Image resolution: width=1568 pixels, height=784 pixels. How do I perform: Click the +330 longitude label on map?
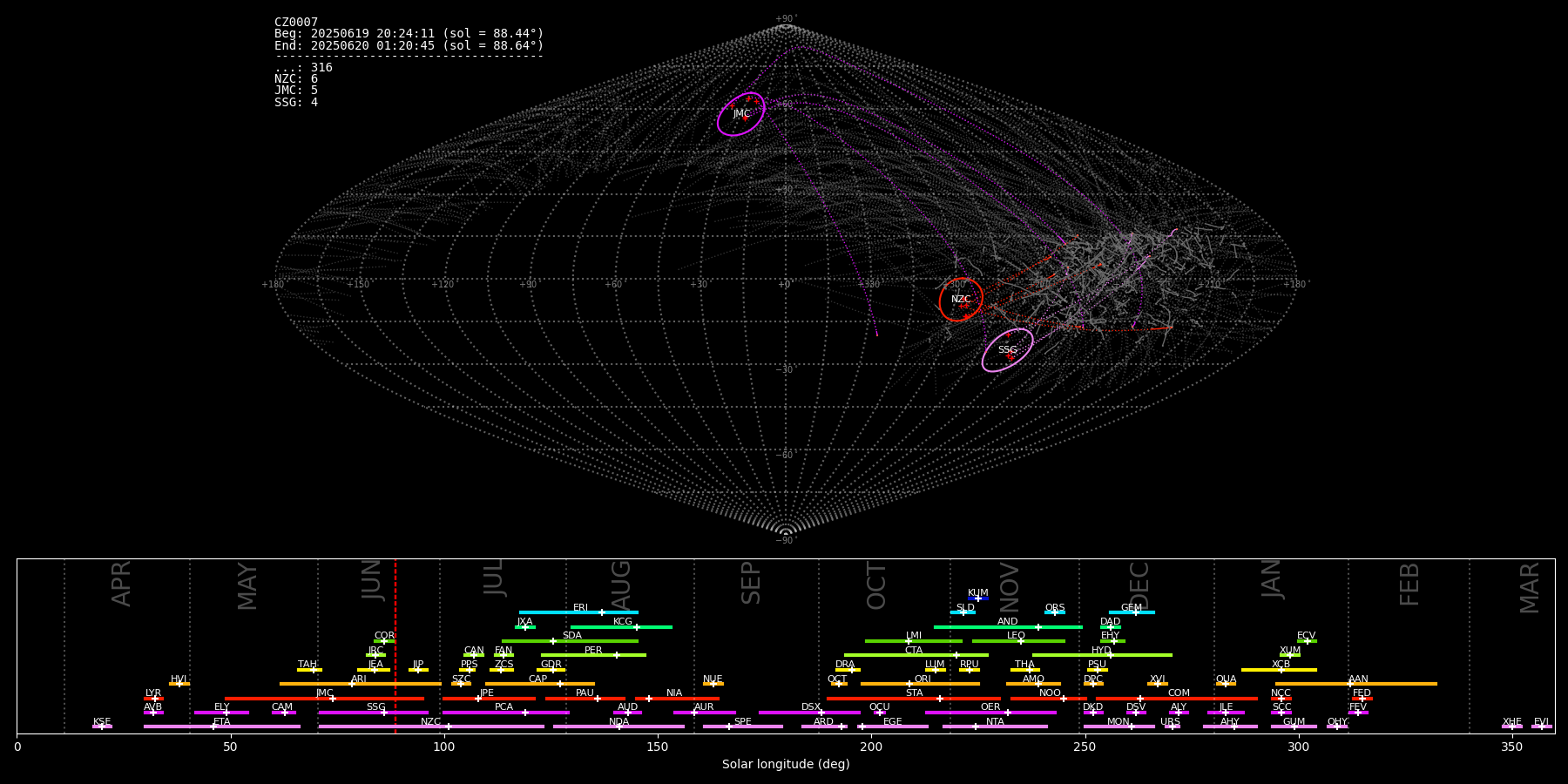tap(868, 285)
